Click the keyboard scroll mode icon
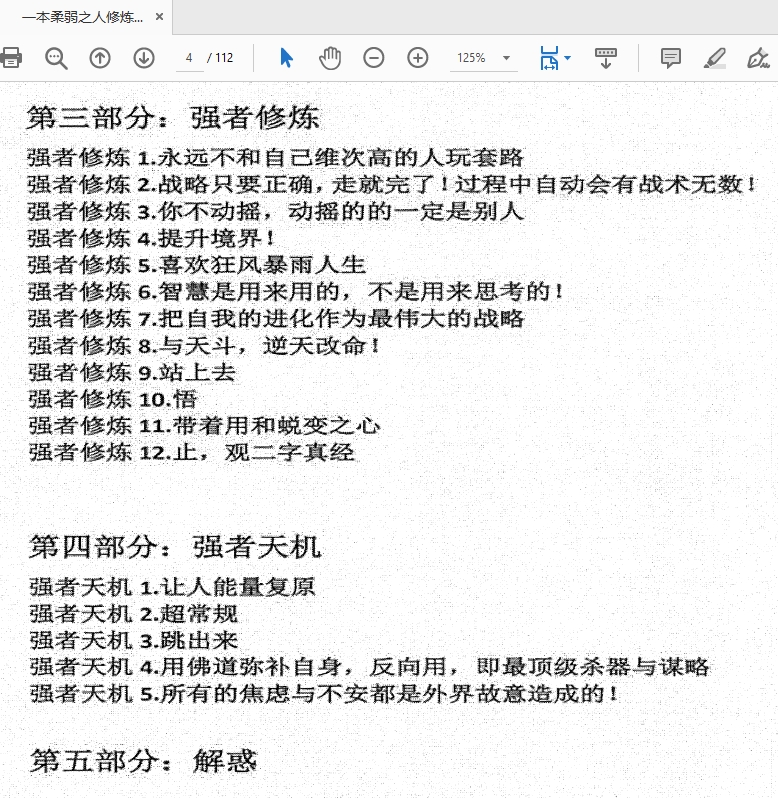 (605, 58)
